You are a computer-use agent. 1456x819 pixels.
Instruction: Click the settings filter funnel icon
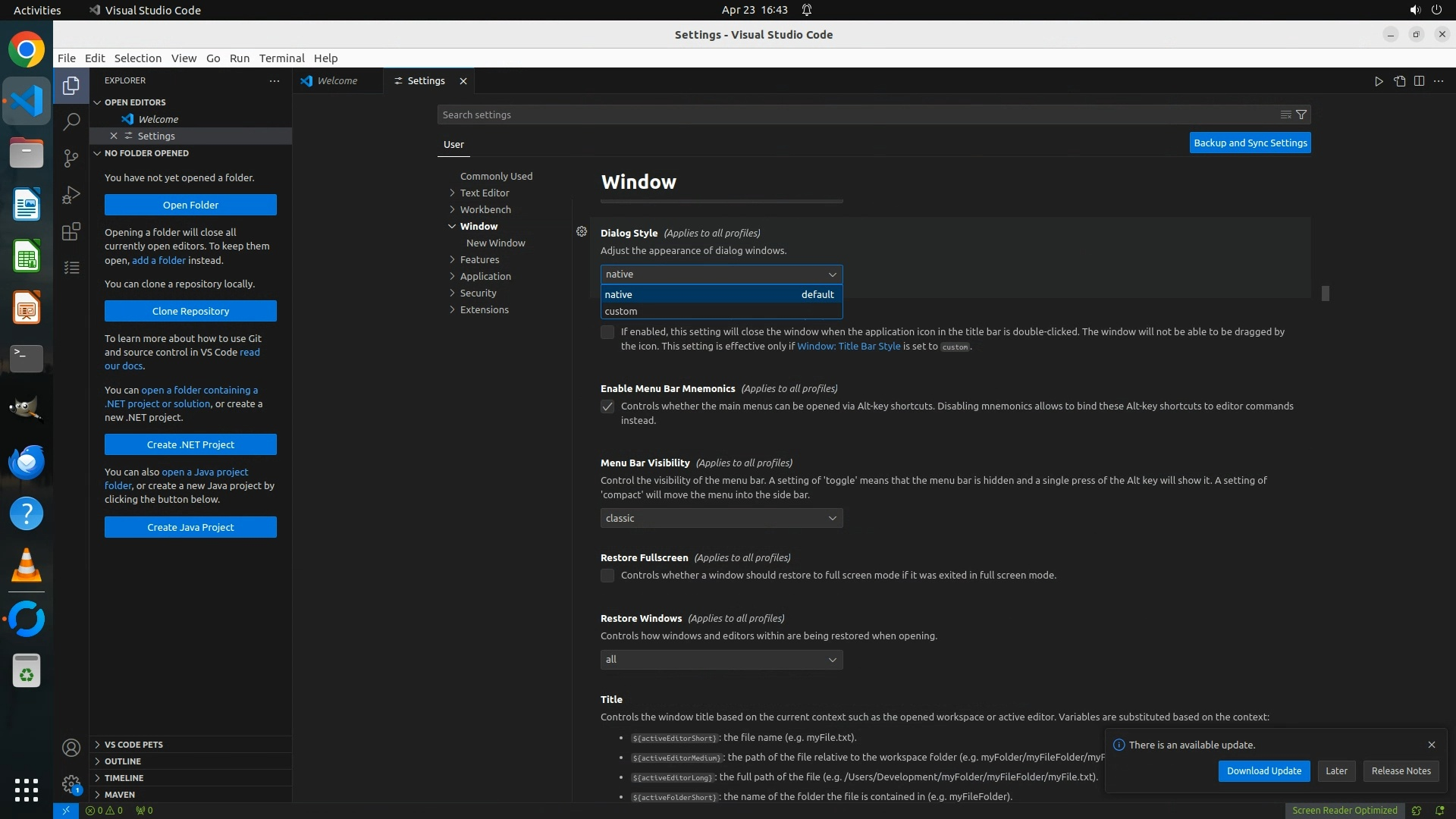click(x=1301, y=115)
